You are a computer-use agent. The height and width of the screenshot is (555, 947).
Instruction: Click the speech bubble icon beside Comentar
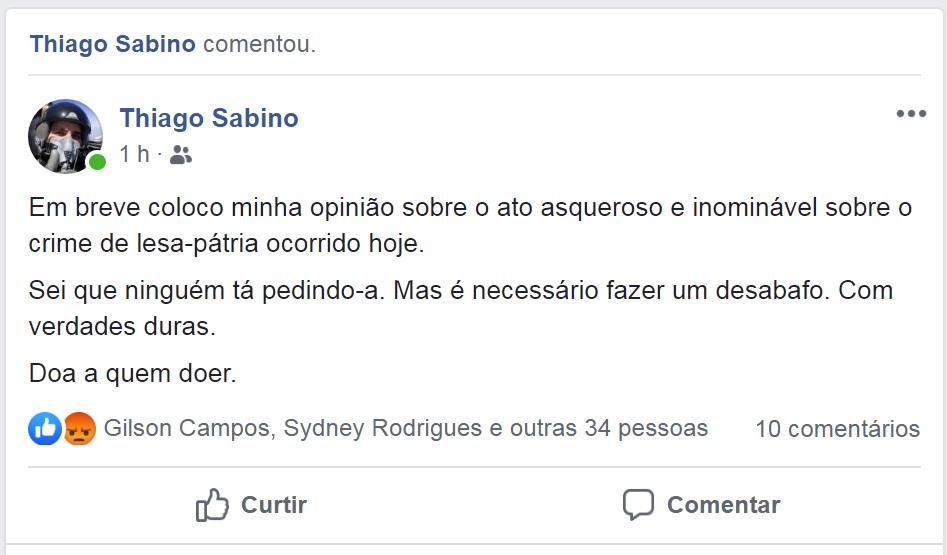(x=638, y=505)
